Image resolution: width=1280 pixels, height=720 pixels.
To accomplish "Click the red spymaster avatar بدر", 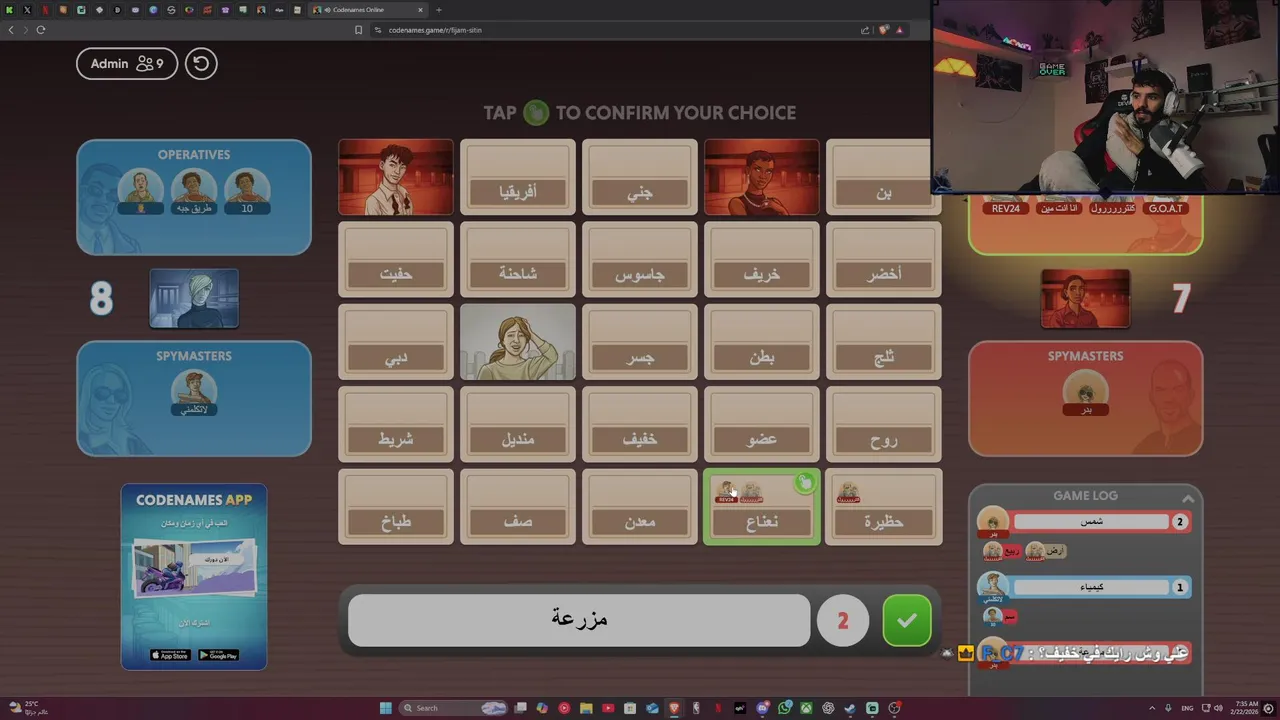I will click(1085, 392).
